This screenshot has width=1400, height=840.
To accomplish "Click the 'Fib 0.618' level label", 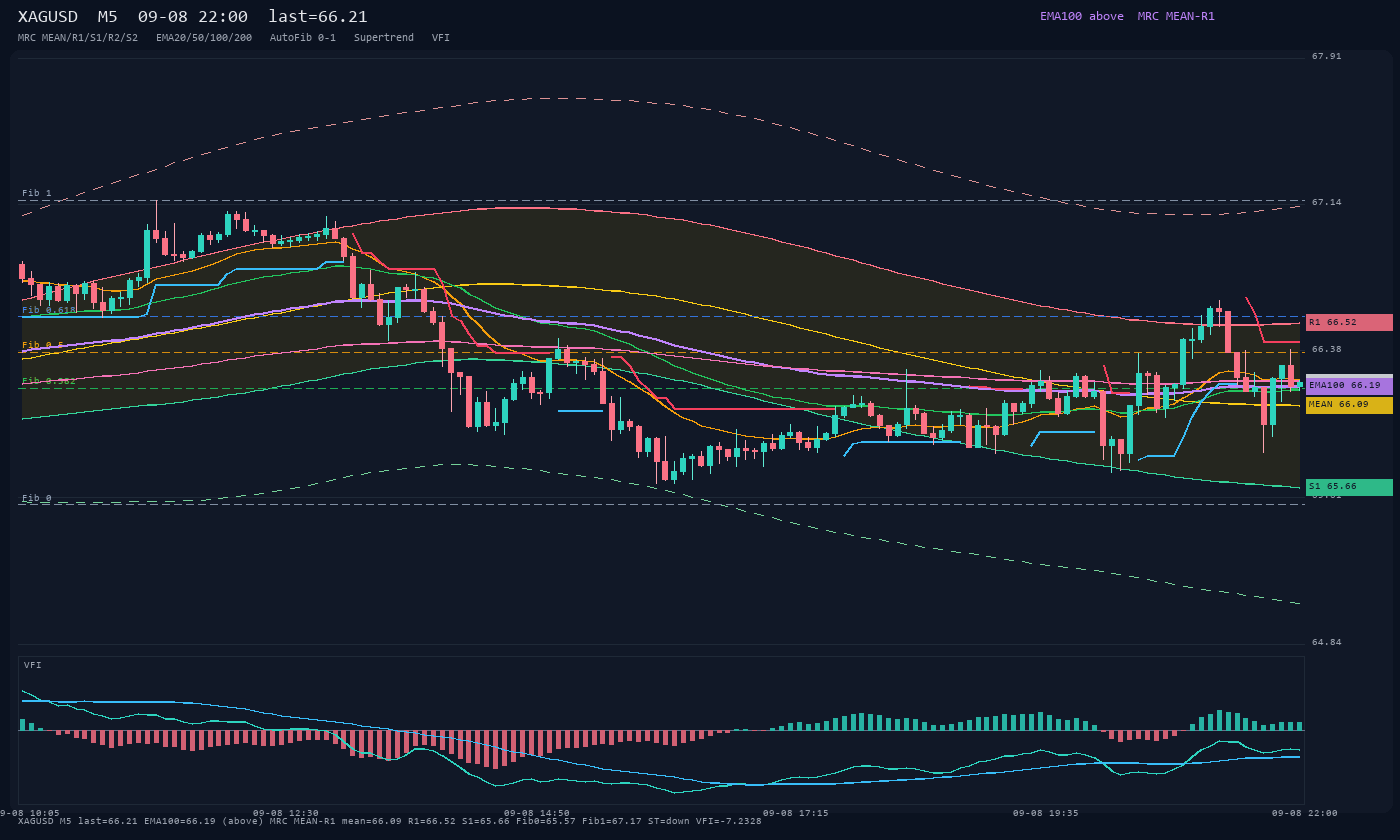I will coord(49,310).
